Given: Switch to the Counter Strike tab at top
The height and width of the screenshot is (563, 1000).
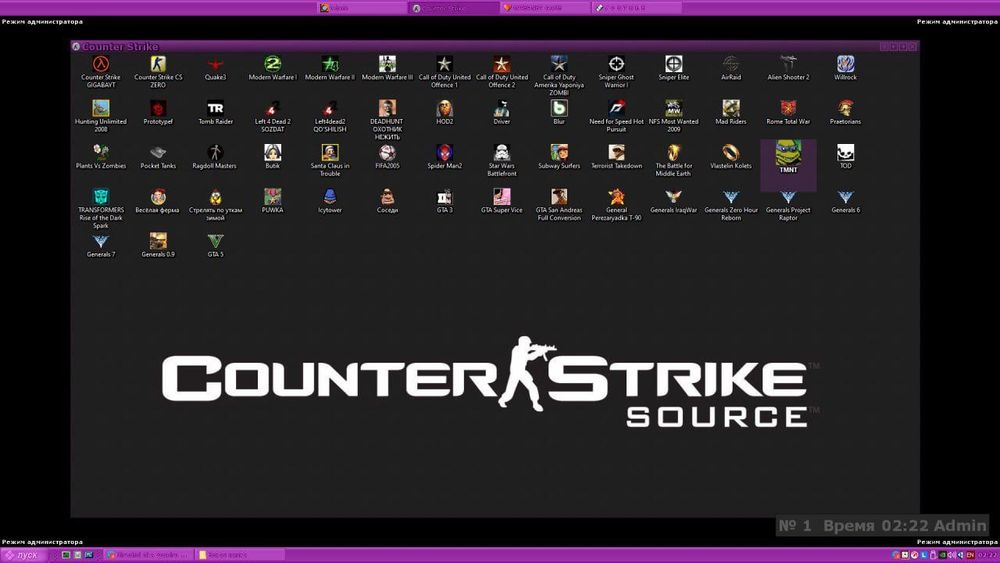Looking at the screenshot, I should 454,8.
